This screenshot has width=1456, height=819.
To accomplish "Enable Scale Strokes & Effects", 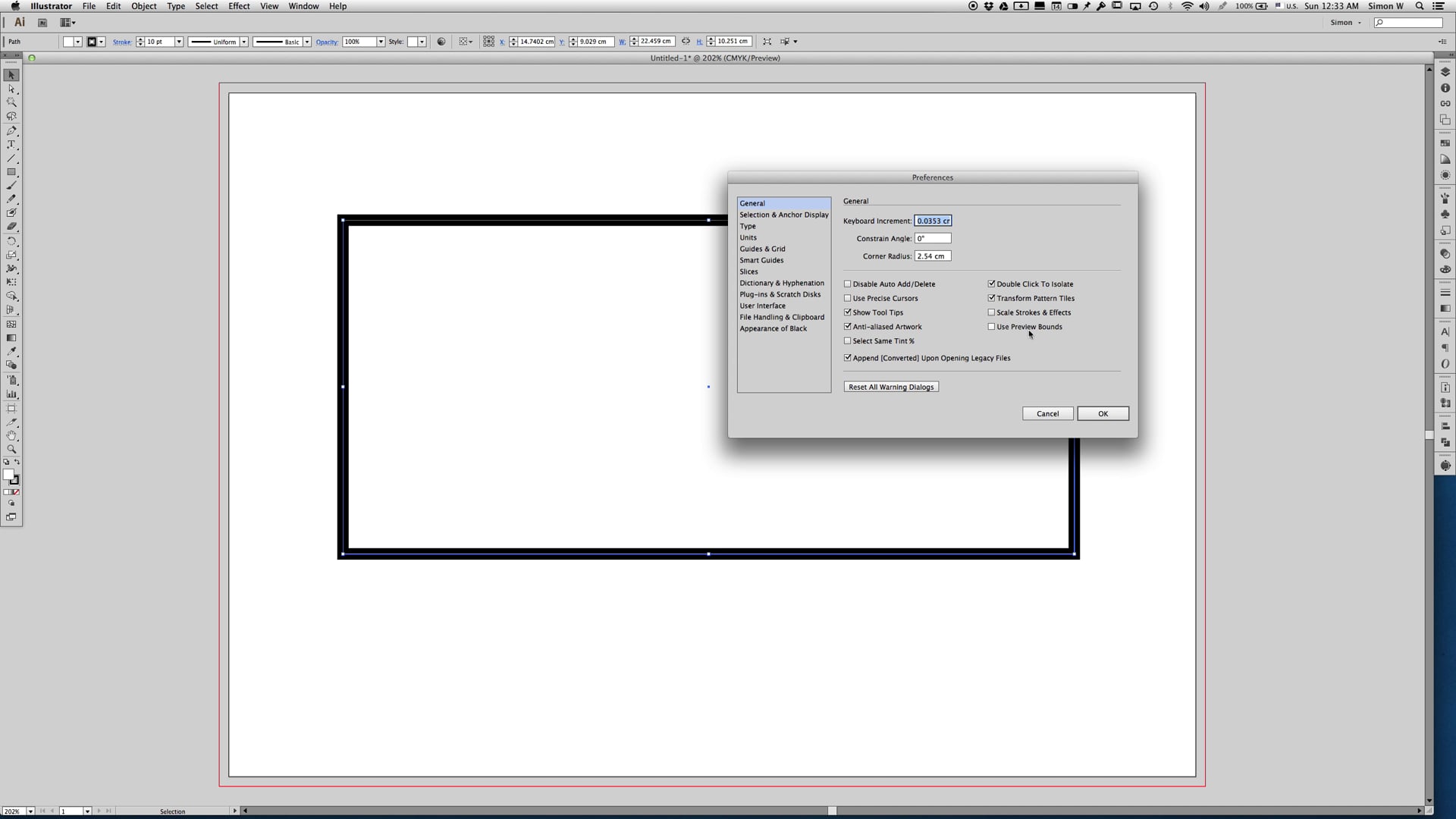I will pyautogui.click(x=991, y=312).
